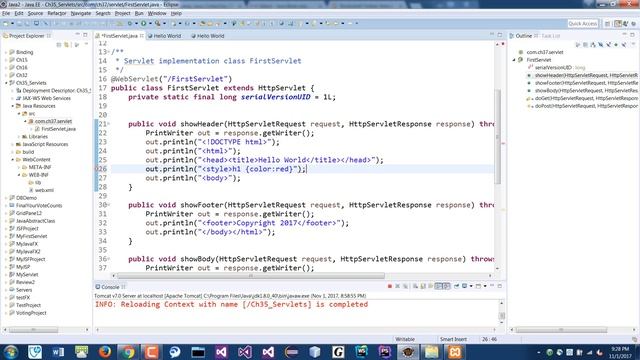This screenshot has width=640, height=360.
Task: Open Google Chrome from taskbar
Action: (x=128, y=352)
